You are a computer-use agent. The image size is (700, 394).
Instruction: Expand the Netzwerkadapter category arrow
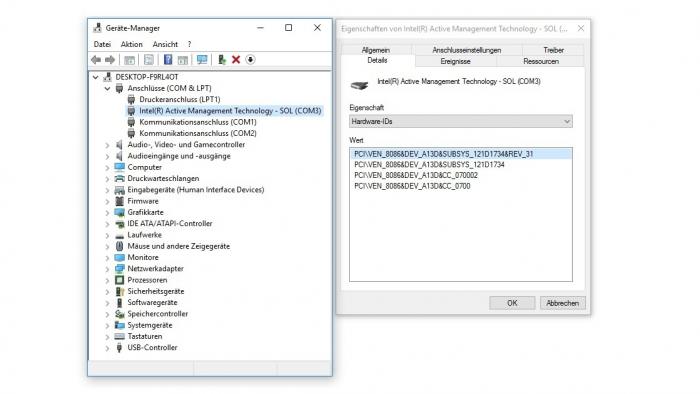[107, 269]
